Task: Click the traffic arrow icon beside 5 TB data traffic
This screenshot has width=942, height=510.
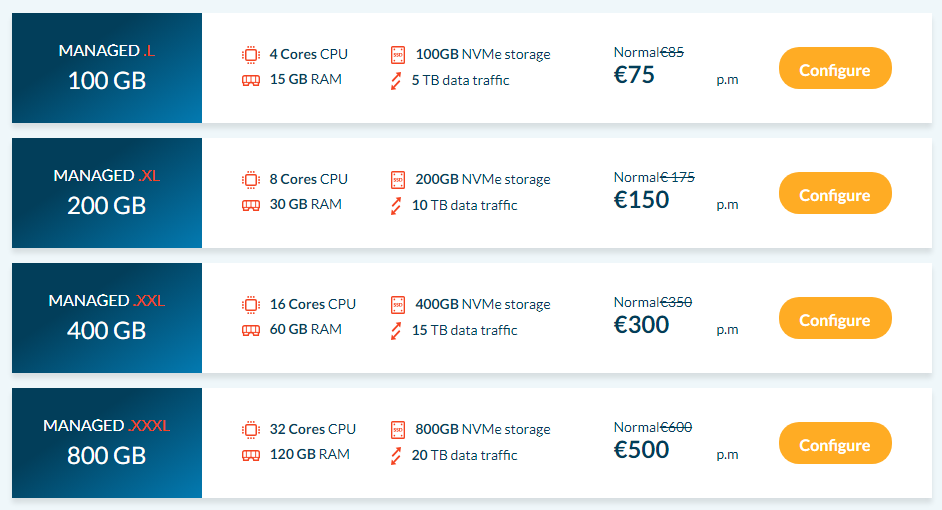Action: (x=395, y=81)
